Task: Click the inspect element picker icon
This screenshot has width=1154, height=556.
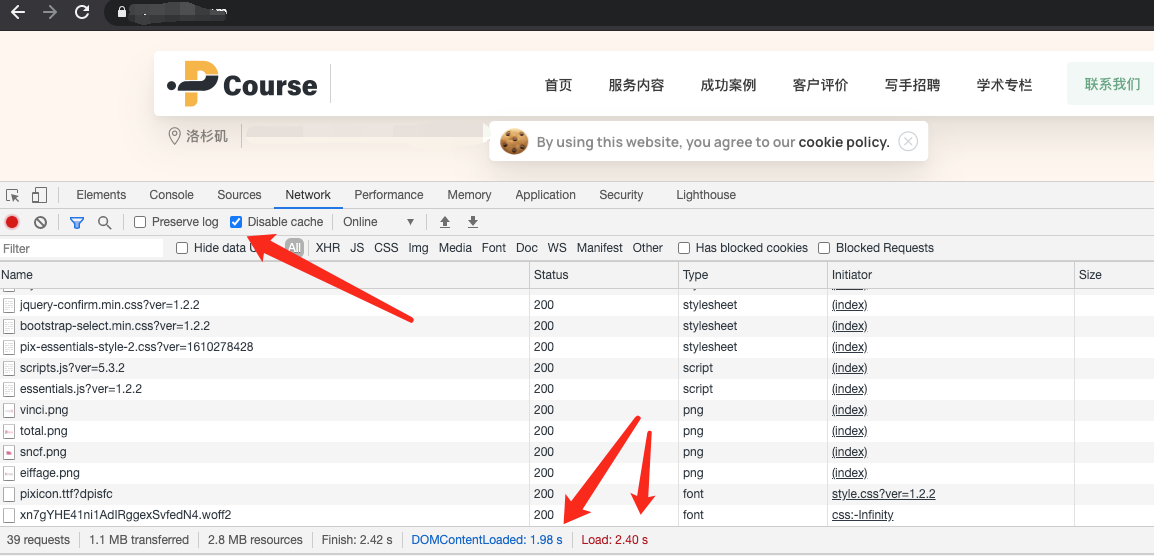Action: click(13, 195)
